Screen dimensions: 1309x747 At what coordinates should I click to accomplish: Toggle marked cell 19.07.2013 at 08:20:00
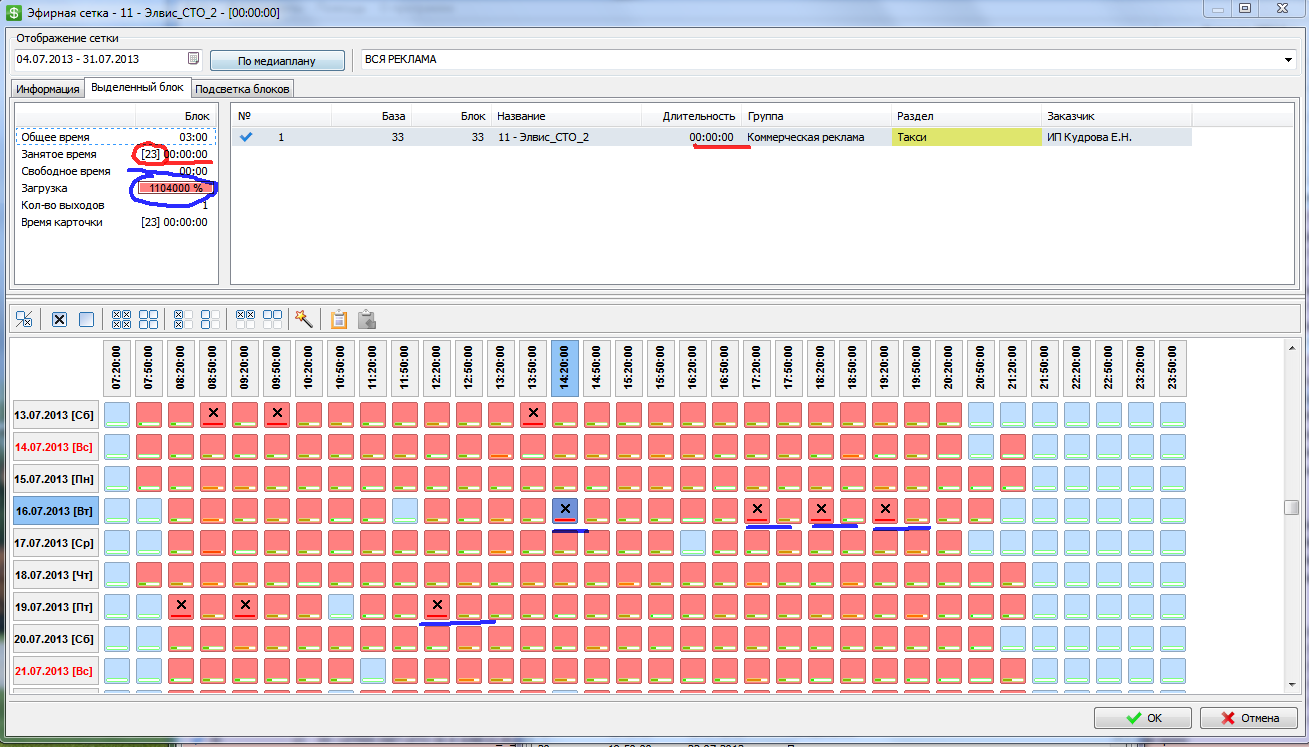tap(181, 607)
